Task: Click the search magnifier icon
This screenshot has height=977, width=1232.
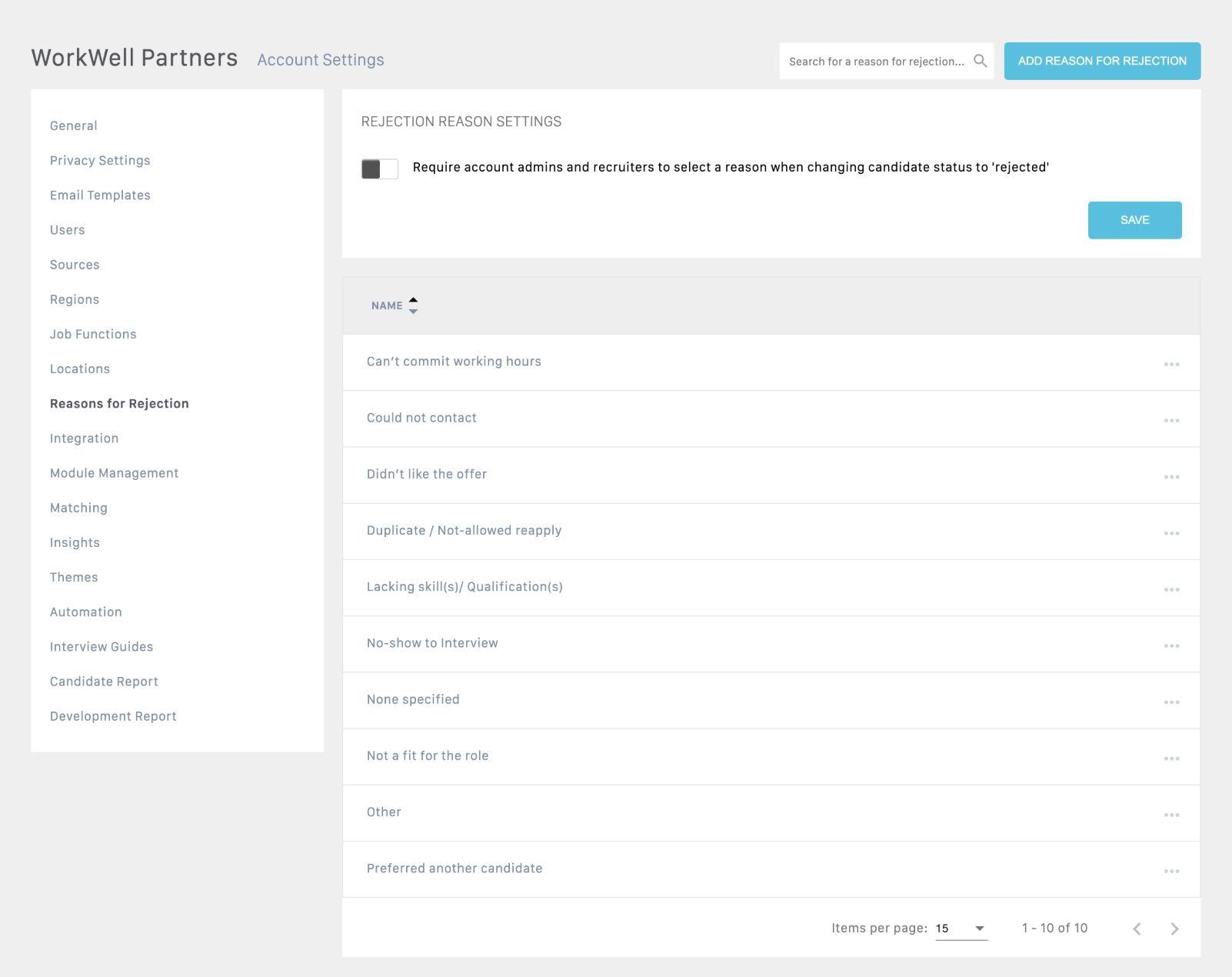Action: (x=980, y=61)
